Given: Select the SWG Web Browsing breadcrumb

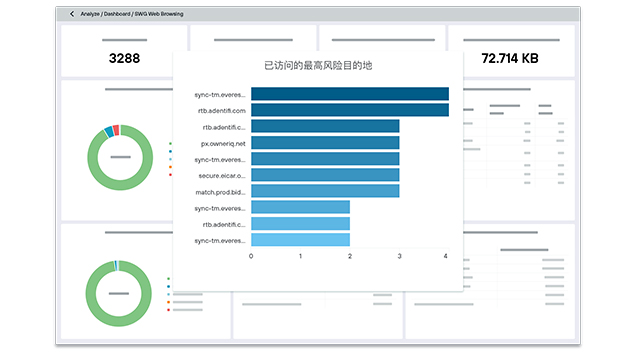Looking at the screenshot, I should pos(159,14).
